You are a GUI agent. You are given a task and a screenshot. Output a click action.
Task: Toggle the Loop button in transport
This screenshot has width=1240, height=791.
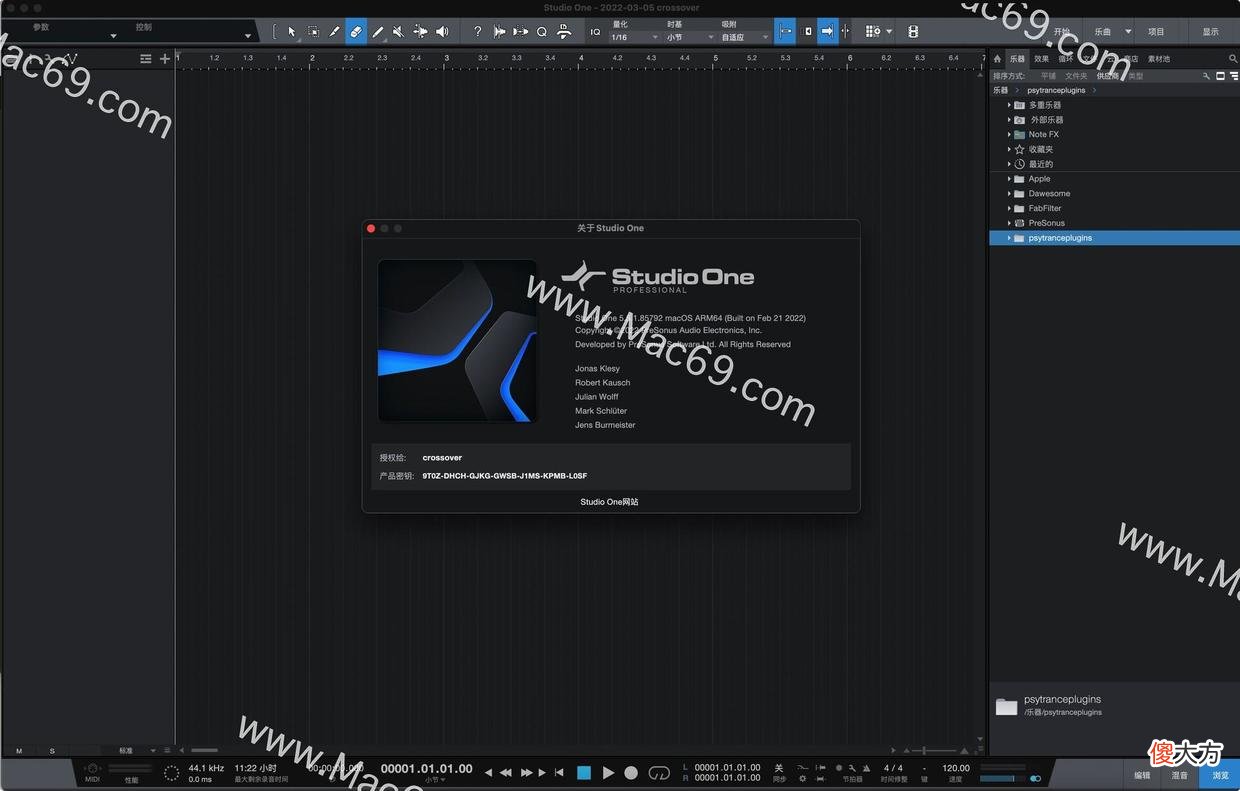[658, 772]
